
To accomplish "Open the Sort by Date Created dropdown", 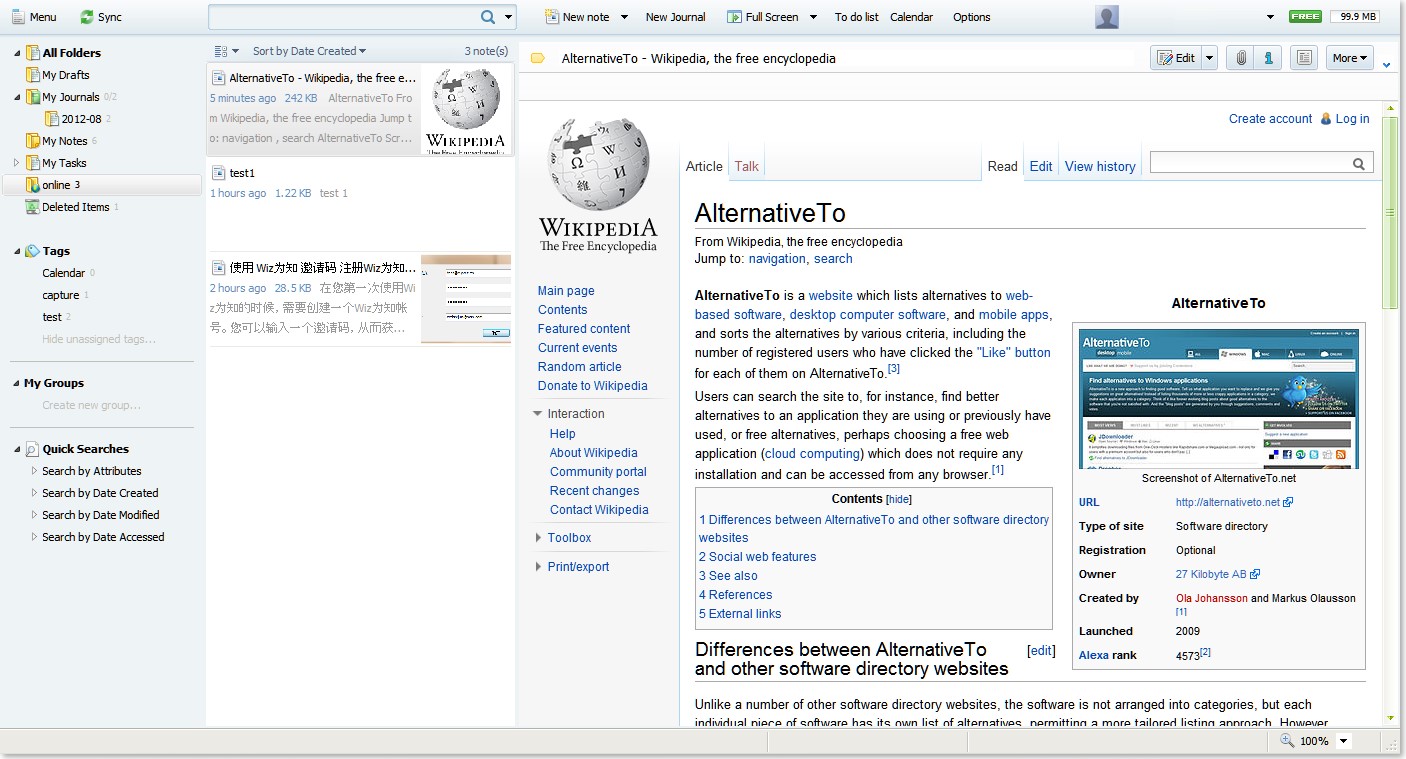I will pyautogui.click(x=309, y=51).
